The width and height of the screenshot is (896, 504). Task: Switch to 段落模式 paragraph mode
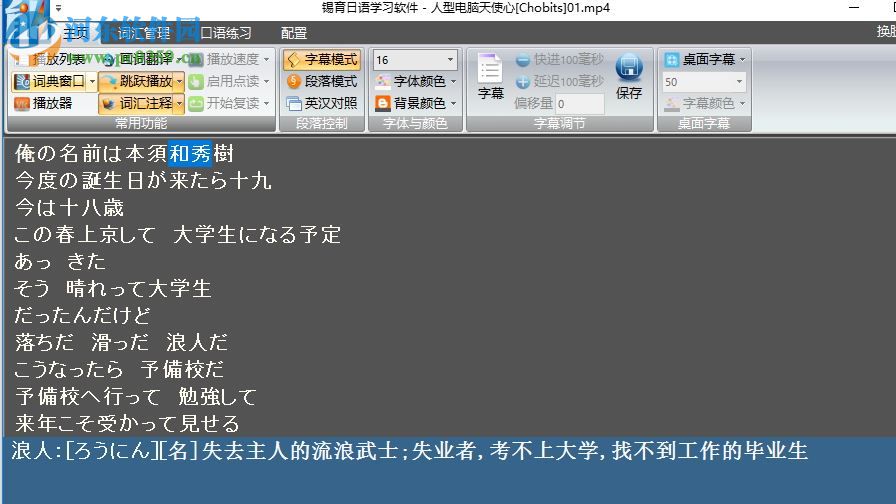click(x=322, y=81)
